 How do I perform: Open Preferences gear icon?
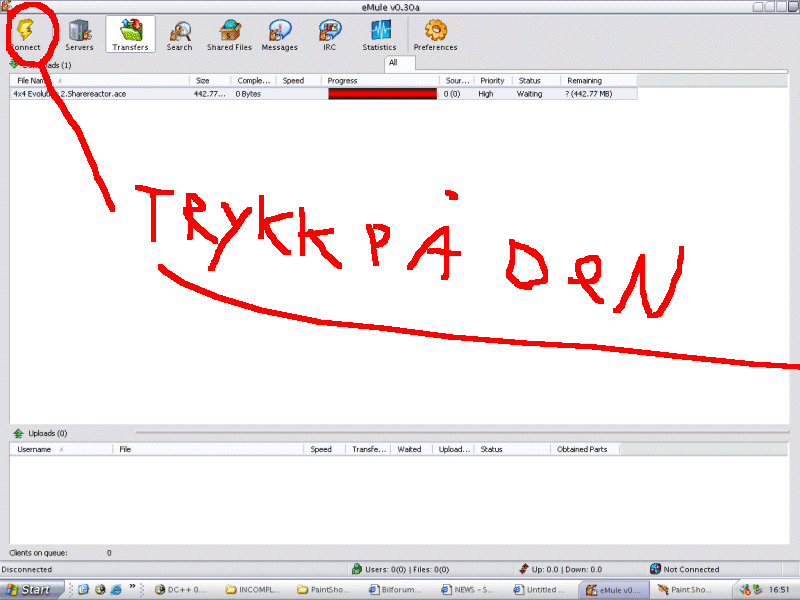pyautogui.click(x=435, y=35)
